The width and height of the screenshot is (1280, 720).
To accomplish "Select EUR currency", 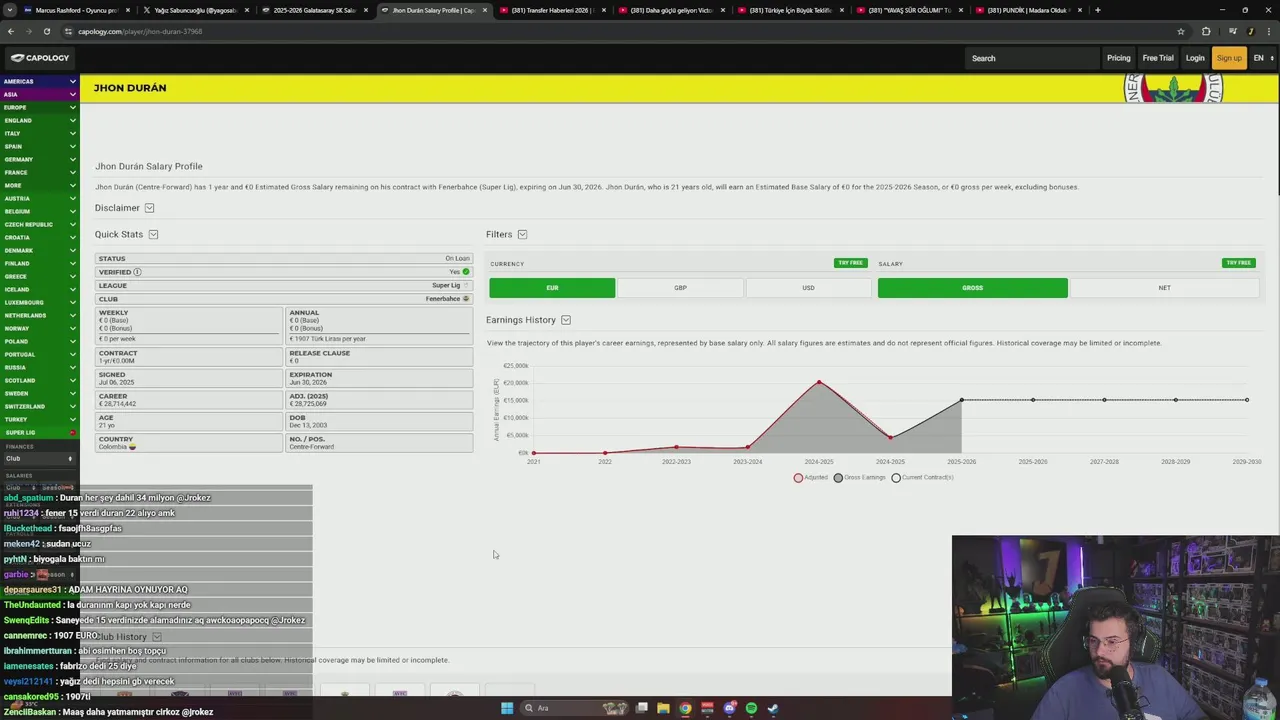I will [552, 288].
